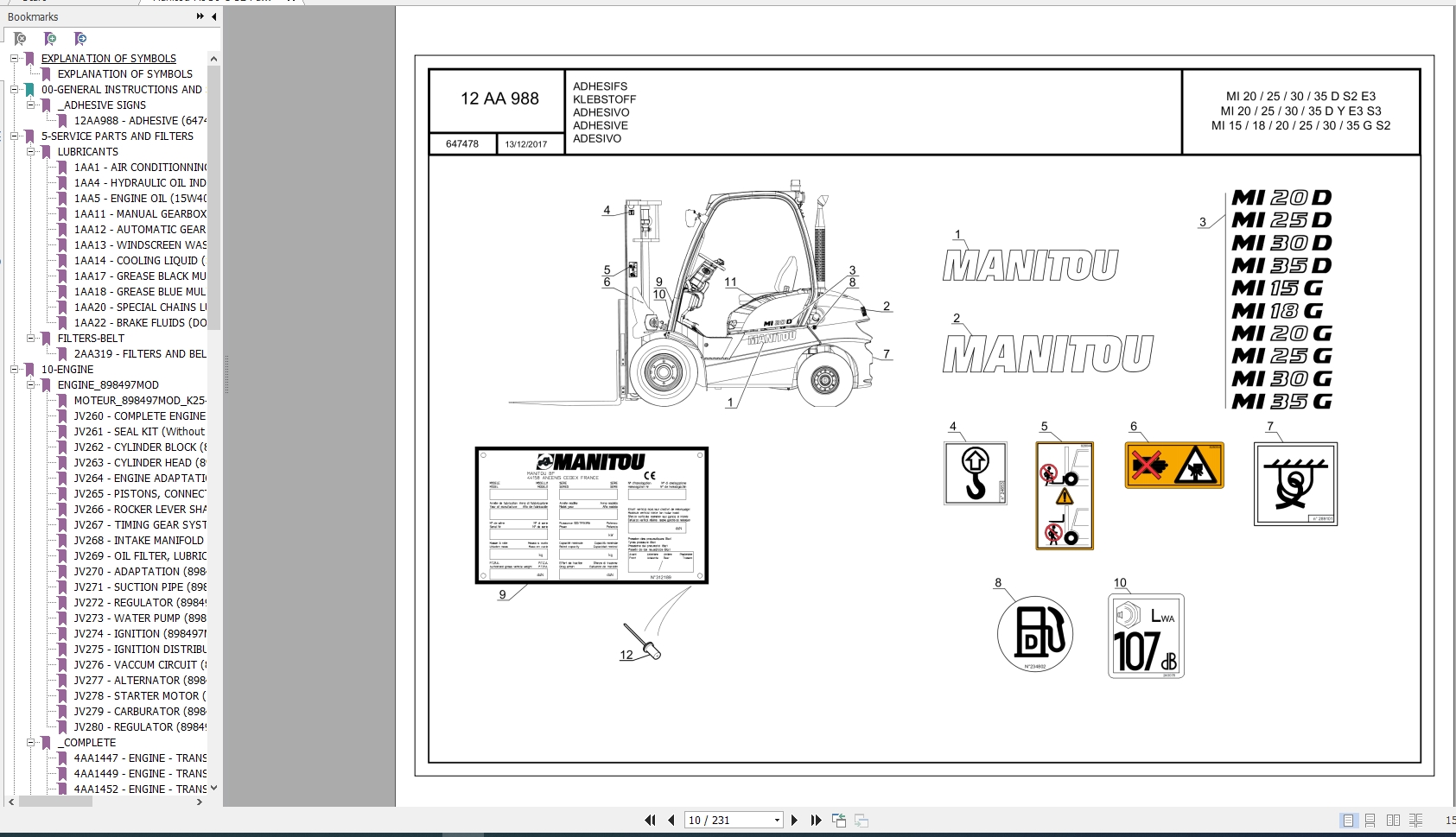Select continuous facing page layout
This screenshot has width=1456, height=837.
1415,821
